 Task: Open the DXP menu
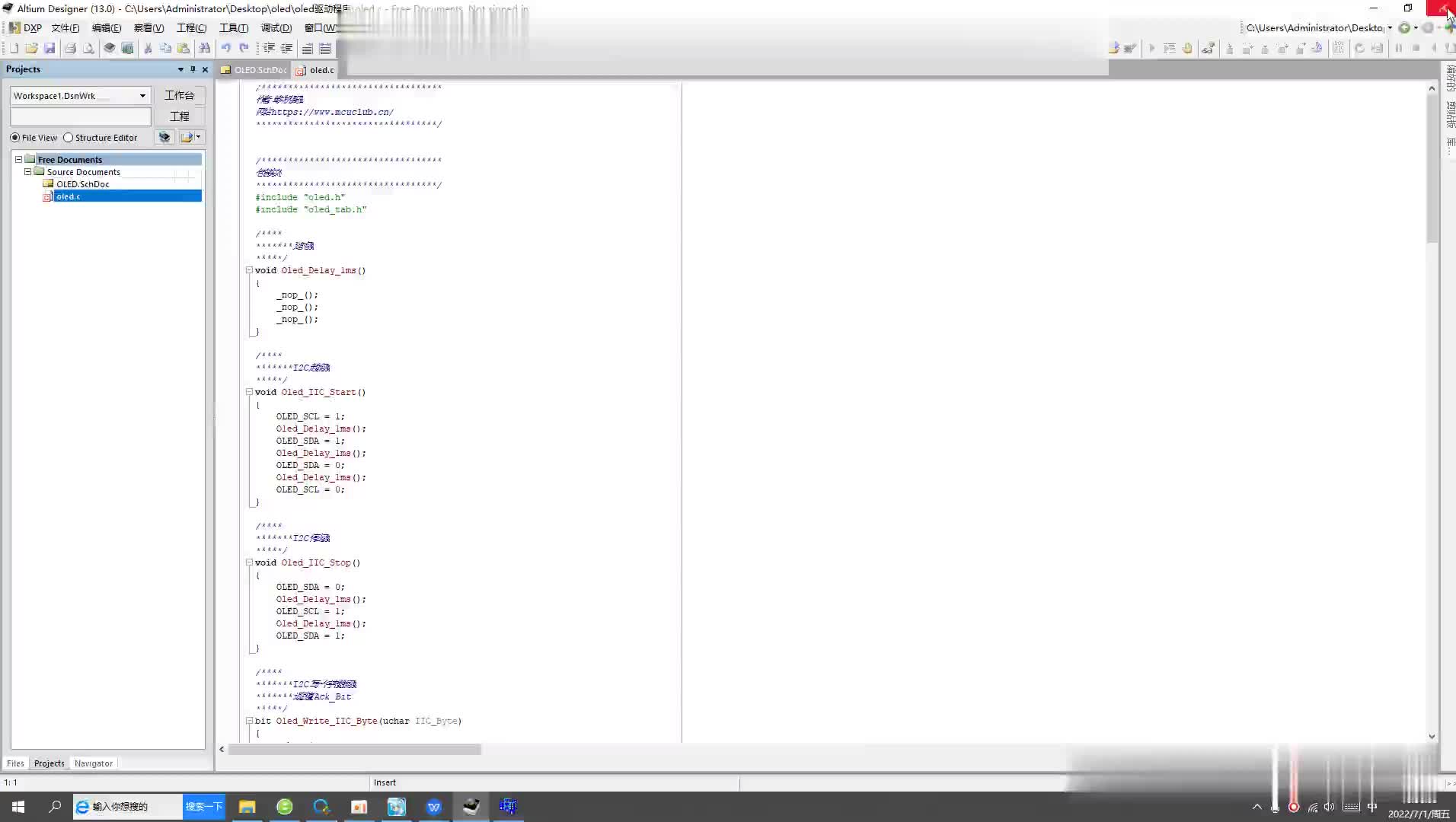click(x=25, y=28)
